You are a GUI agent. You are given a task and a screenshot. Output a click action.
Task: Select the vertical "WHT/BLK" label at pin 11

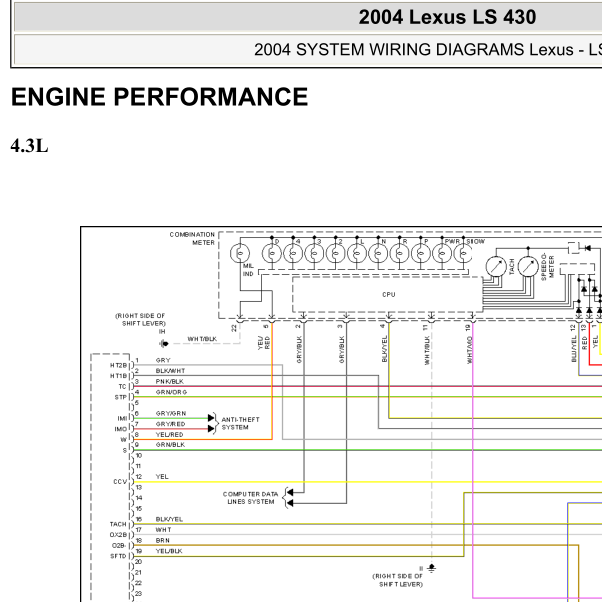(427, 350)
